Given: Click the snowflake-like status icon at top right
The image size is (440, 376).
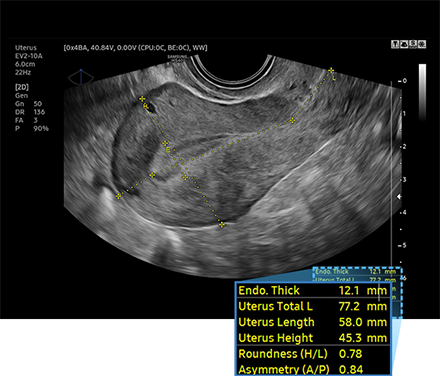Looking at the screenshot, I should tap(422, 44).
